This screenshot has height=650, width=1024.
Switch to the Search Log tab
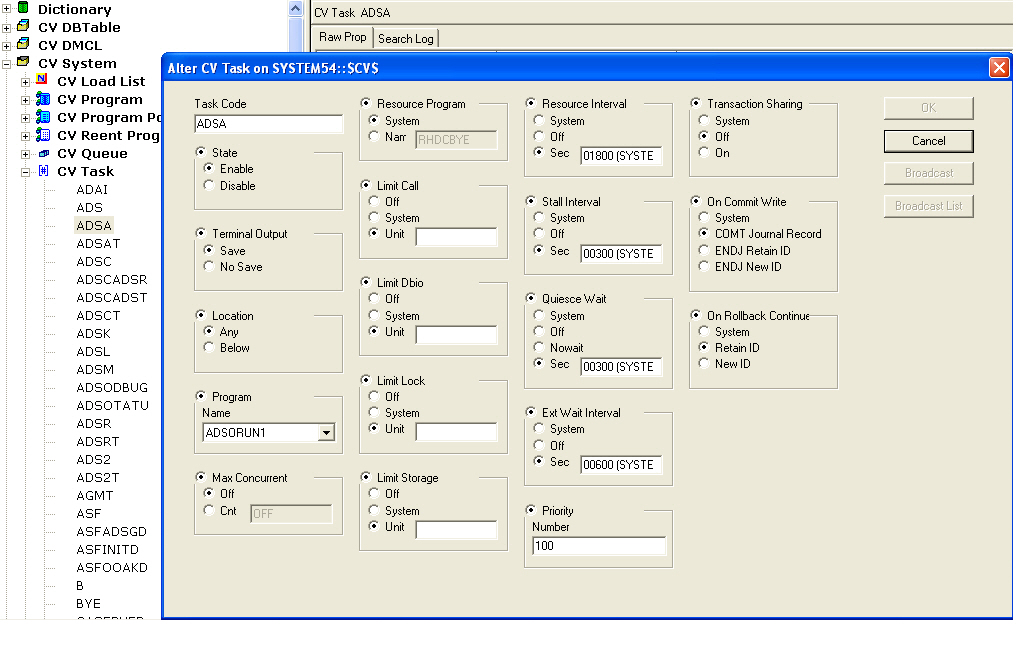pyautogui.click(x=406, y=39)
